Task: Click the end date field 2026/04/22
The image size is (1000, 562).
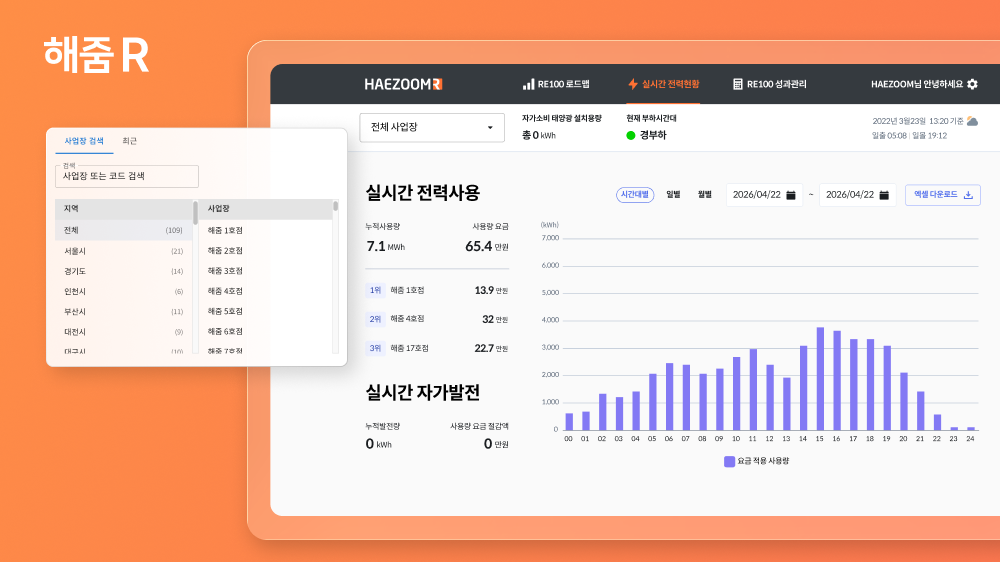Action: (857, 195)
